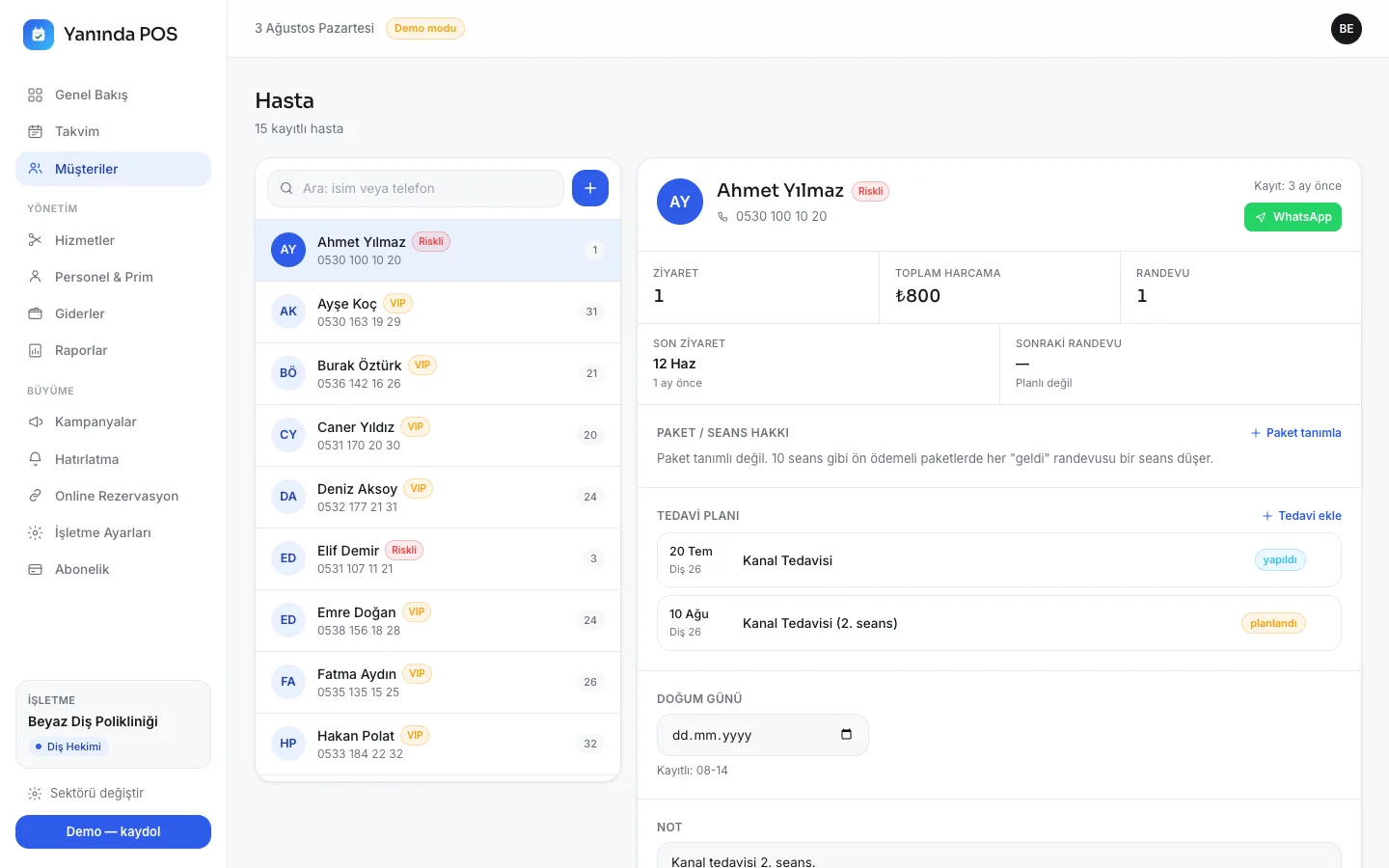The width and height of the screenshot is (1389, 868).
Task: Navigate to Kampanyalar
Action: point(113,421)
